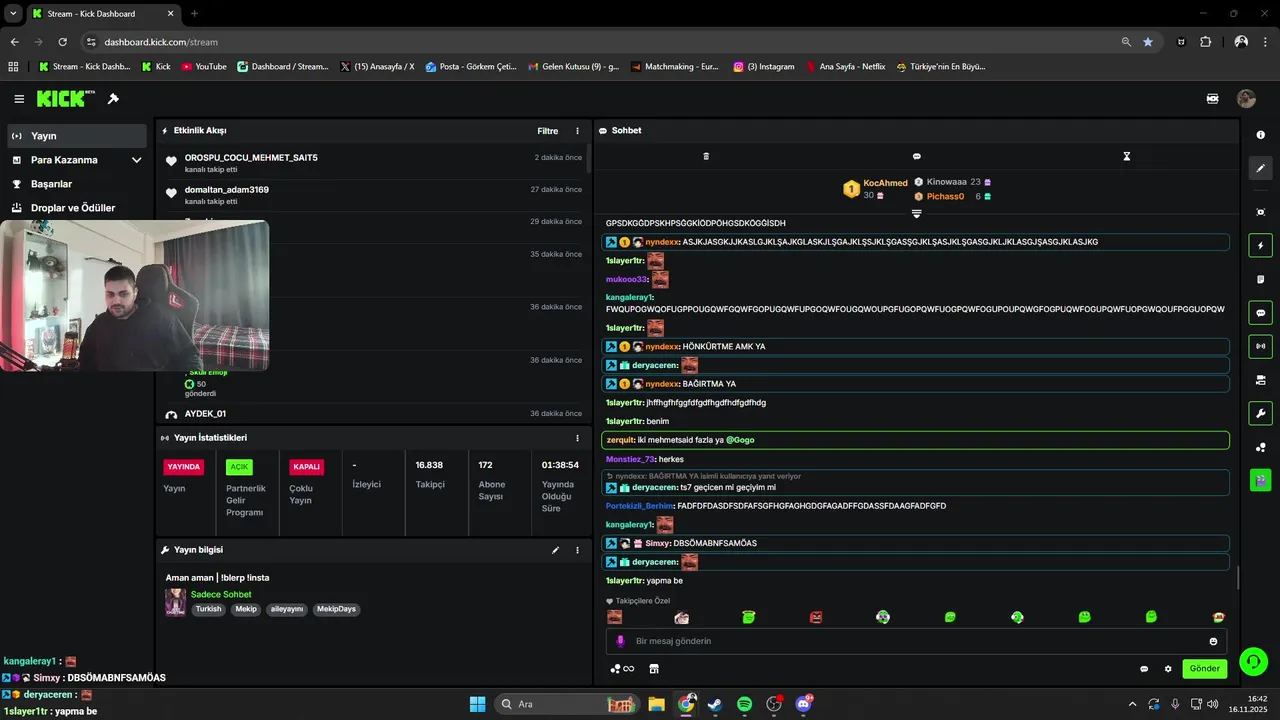This screenshot has width=1280, height=720.
Task: Open Spotify from the taskbar
Action: (x=745, y=704)
